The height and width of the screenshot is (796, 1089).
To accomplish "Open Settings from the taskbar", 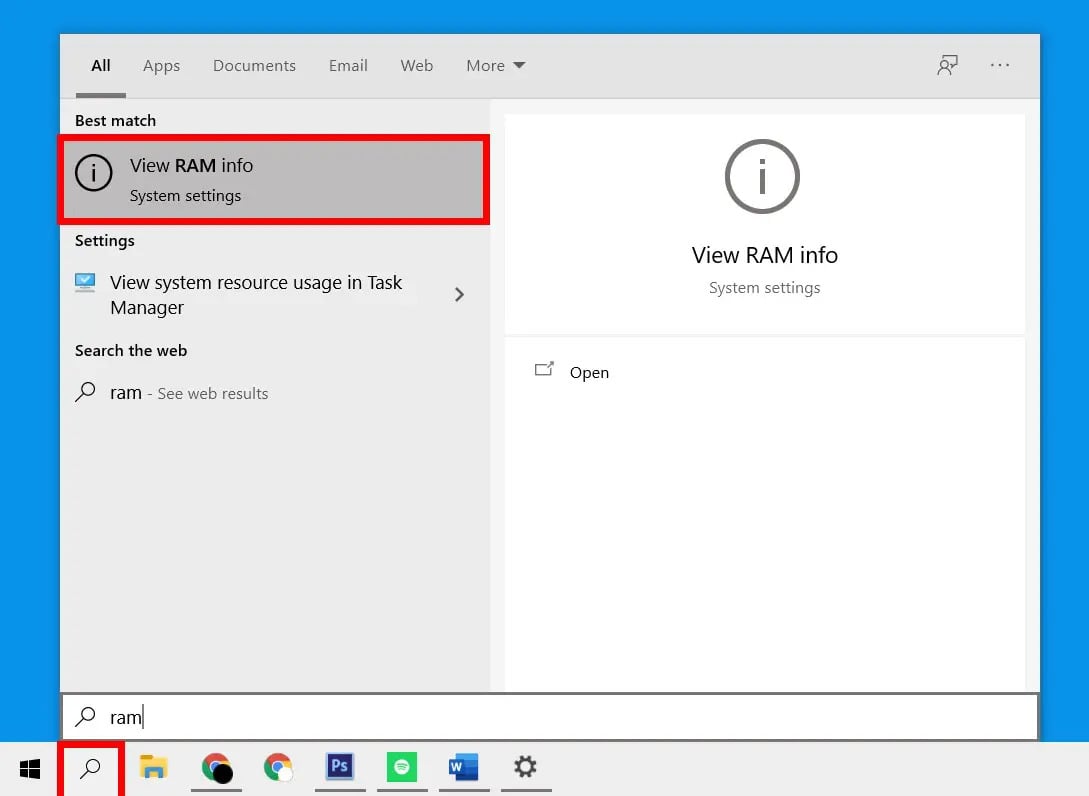I will pyautogui.click(x=526, y=769).
